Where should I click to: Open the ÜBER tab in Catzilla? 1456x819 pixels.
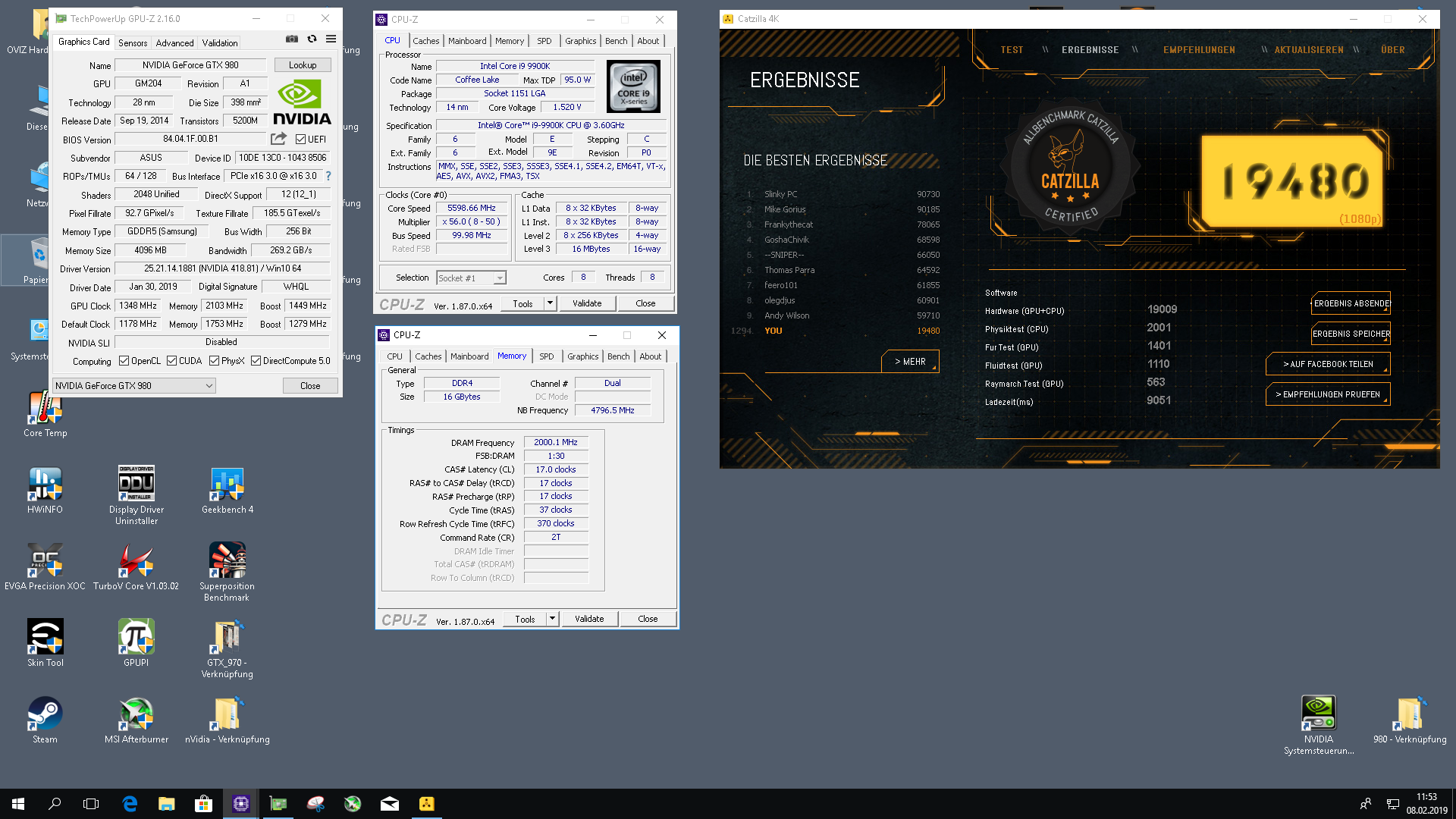1393,50
